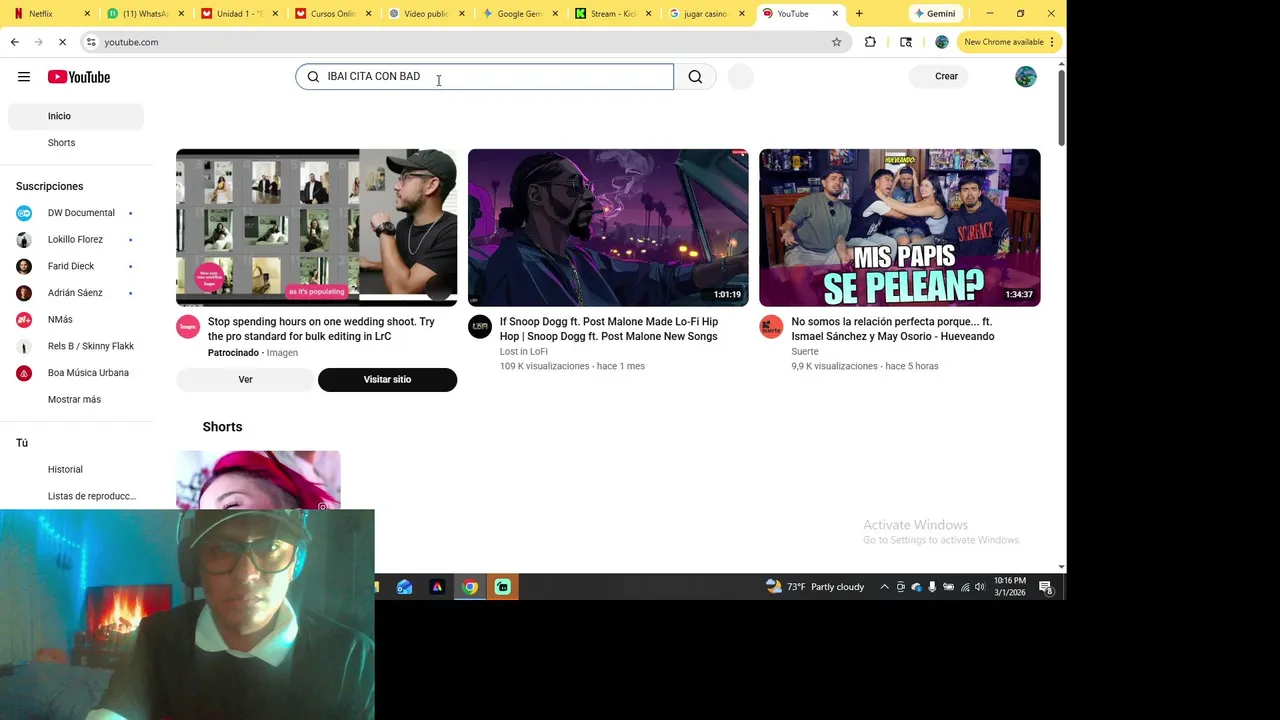The width and height of the screenshot is (1280, 720).
Task: Click the Suerte channel avatar
Action: tap(771, 327)
